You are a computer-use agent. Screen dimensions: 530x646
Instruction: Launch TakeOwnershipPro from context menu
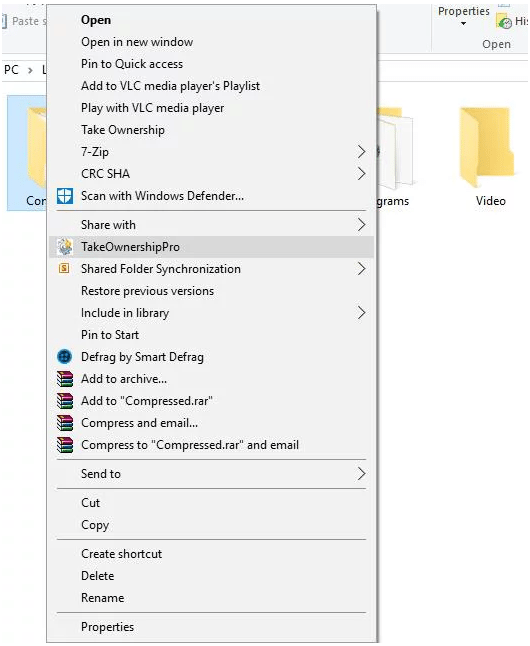pos(211,247)
